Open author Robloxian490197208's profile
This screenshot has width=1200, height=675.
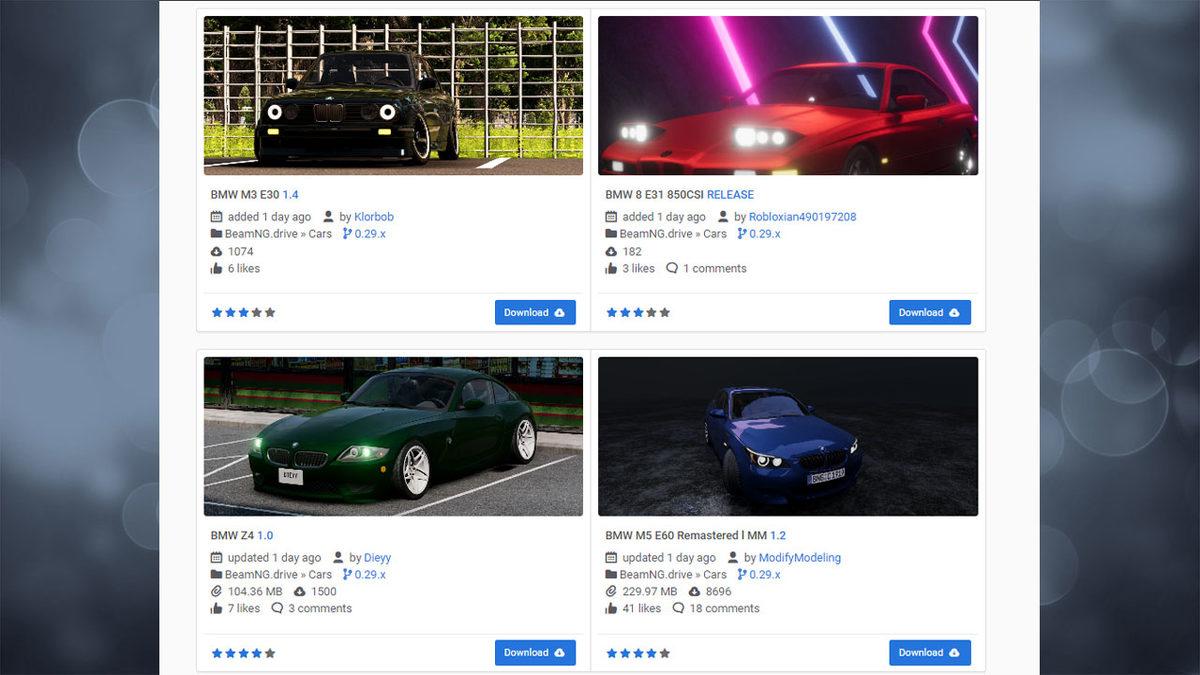click(x=803, y=217)
